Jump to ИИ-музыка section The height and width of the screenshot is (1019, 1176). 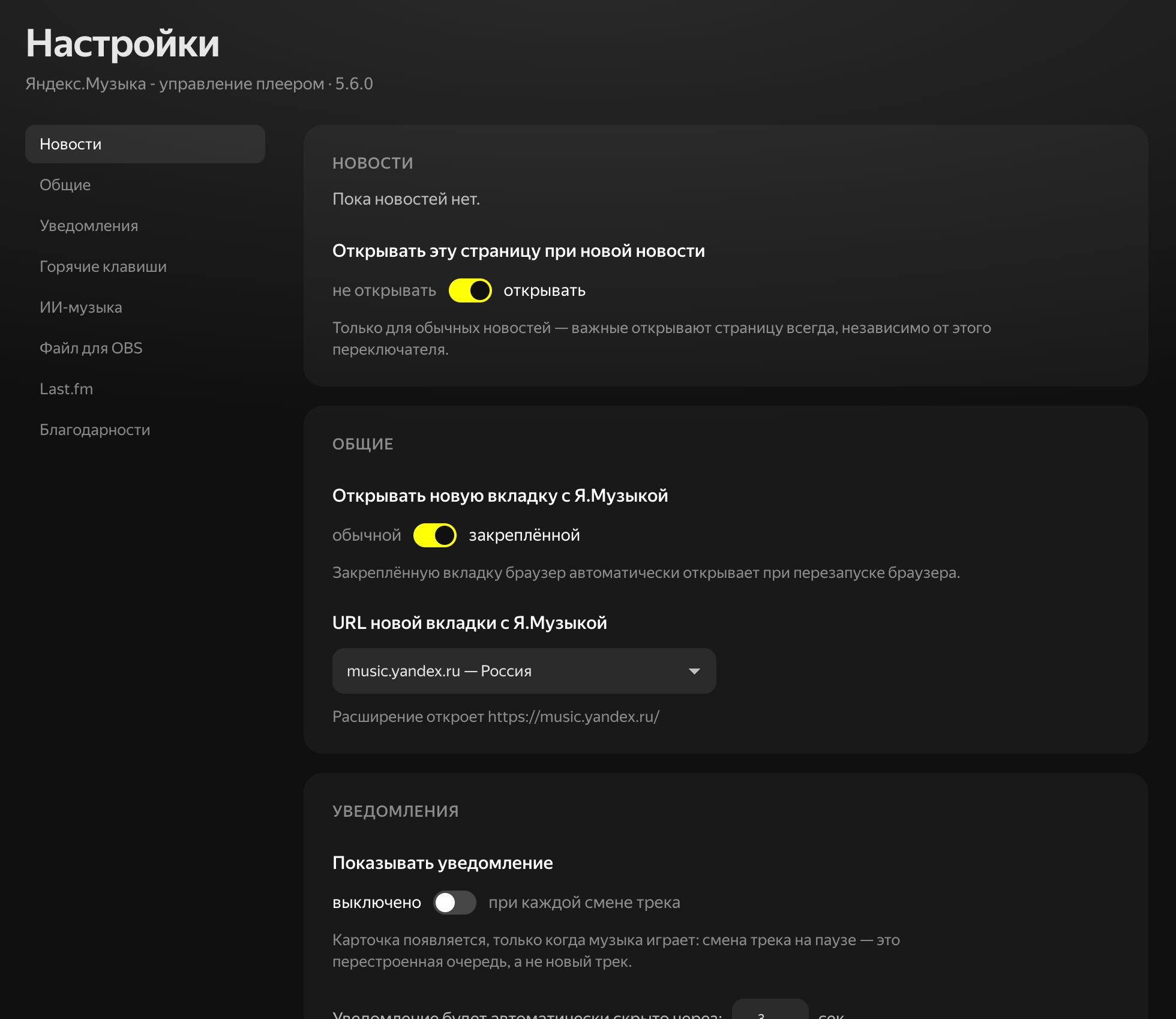(145, 307)
